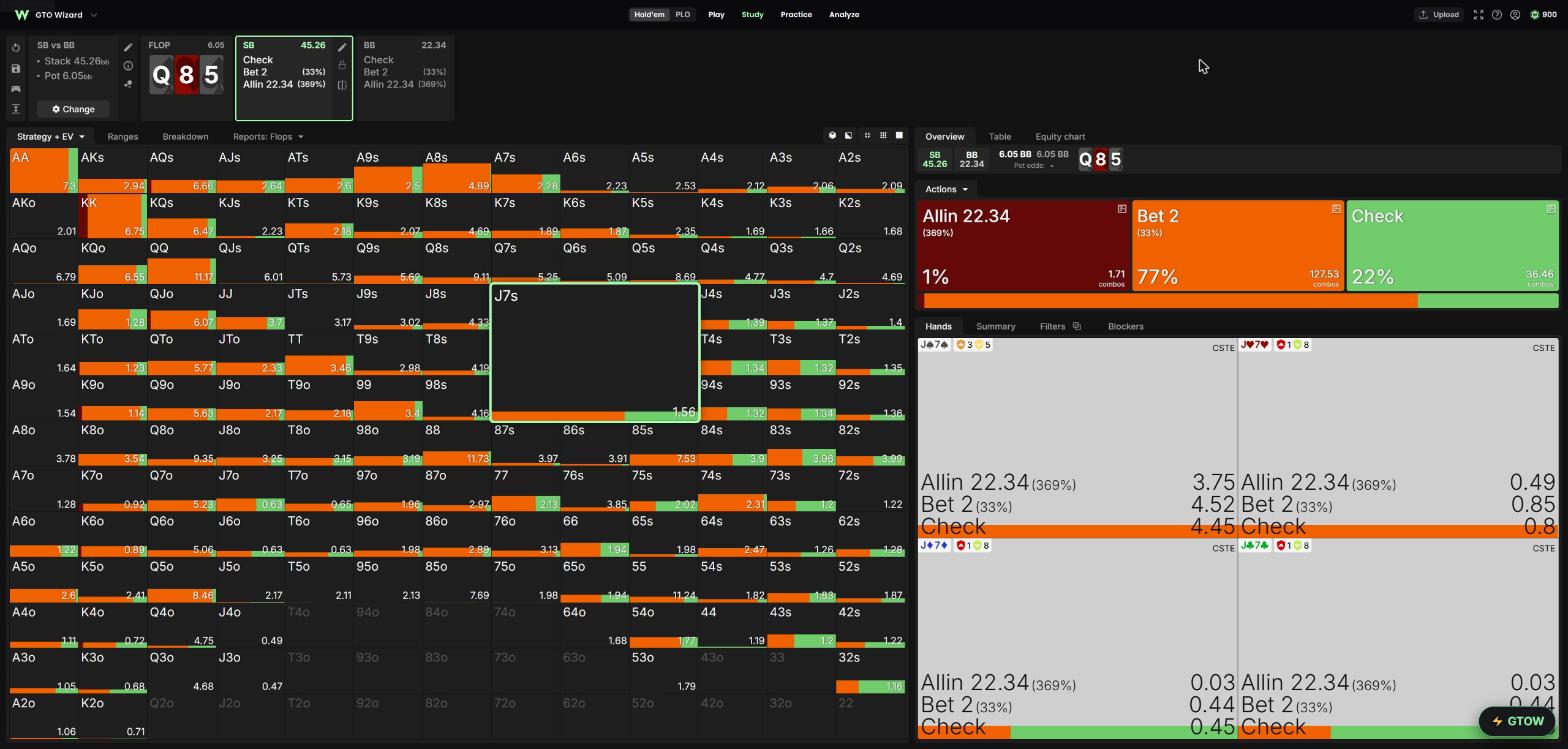This screenshot has height=749, width=1568.
Task: Expand details icon on Check action card
Action: coord(1551,209)
